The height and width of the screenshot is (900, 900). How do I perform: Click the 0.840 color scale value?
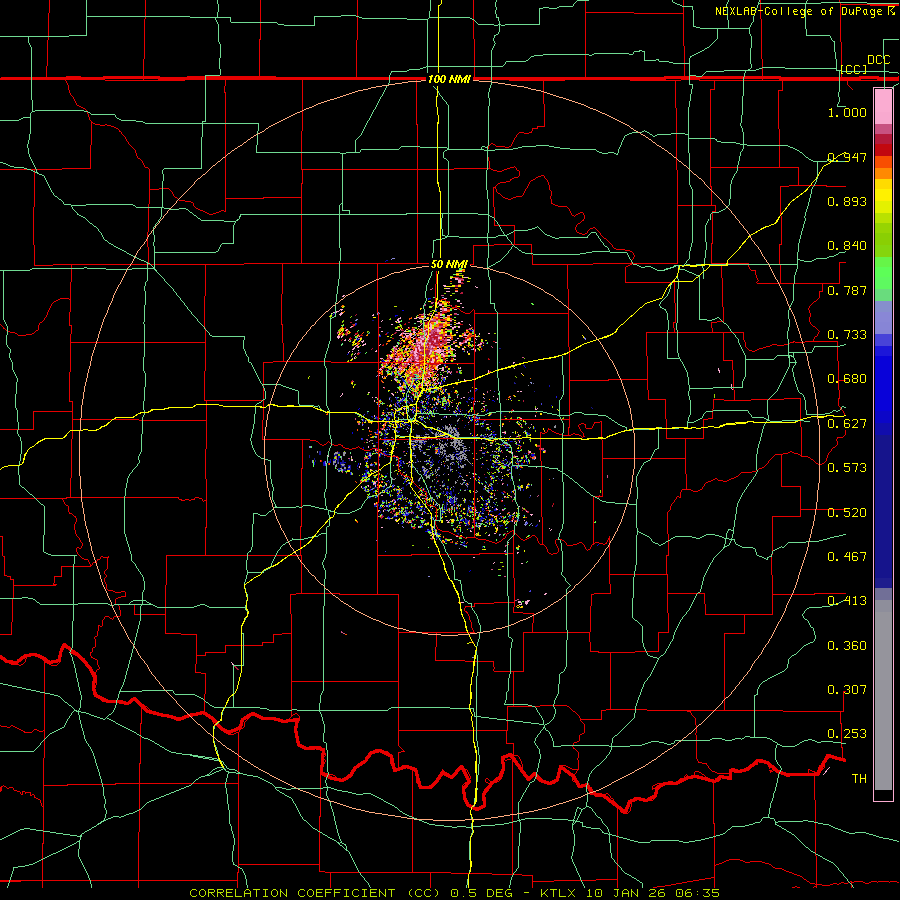847,246
